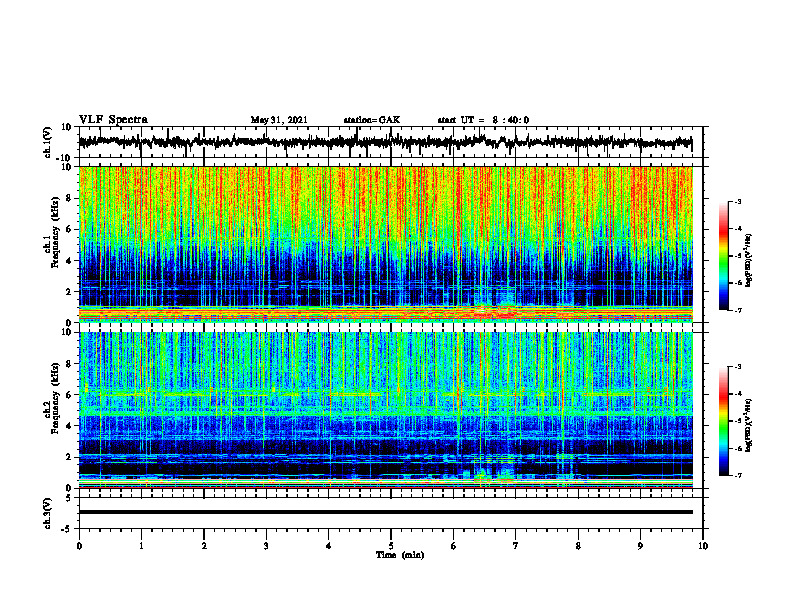
Task: Click the ch.1 waveform trace panel
Action: 391,142
